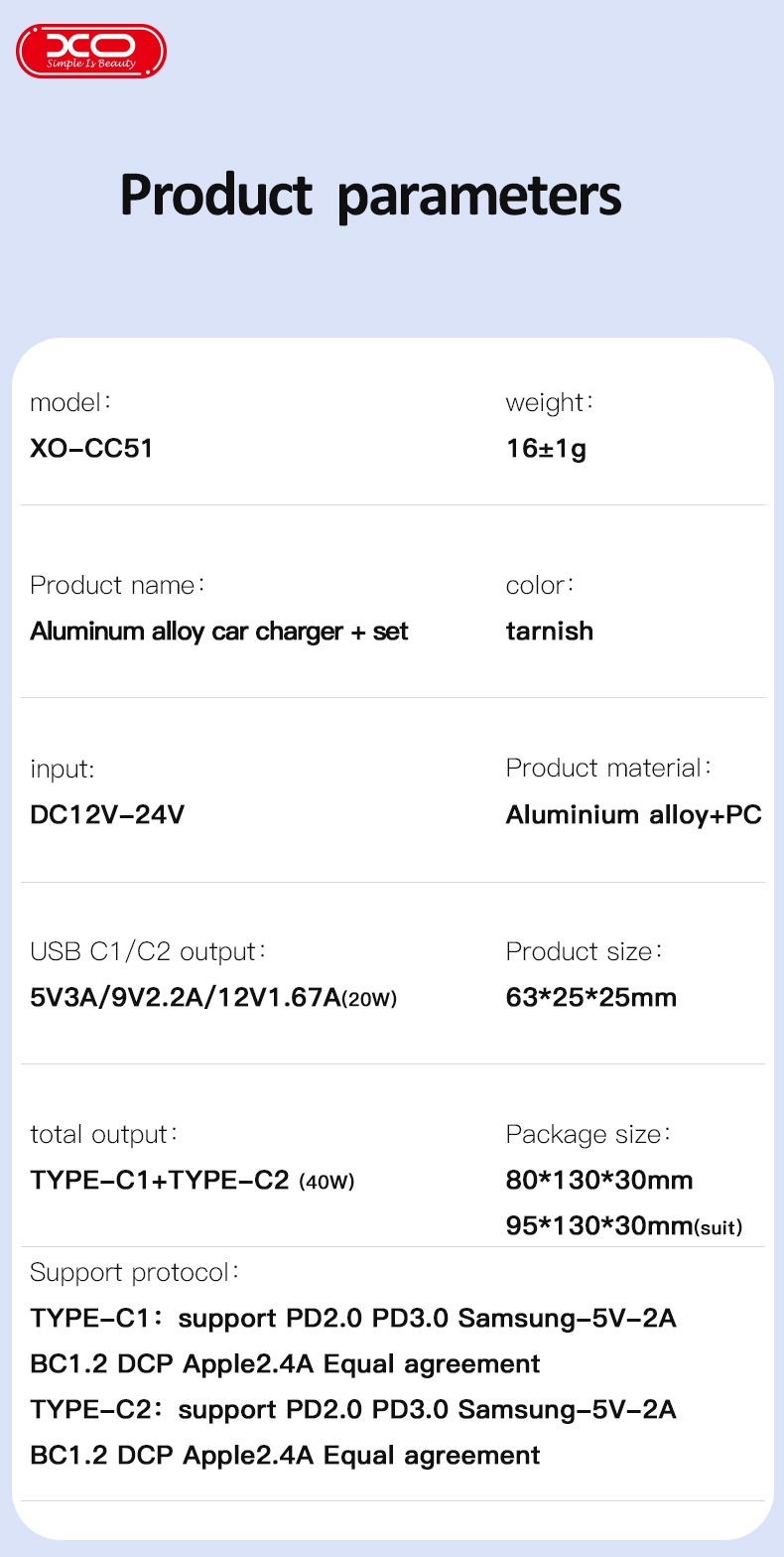Select the TYPE-C2 support protocol line
Screen dimensions: 784x1557
(x=352, y=1410)
